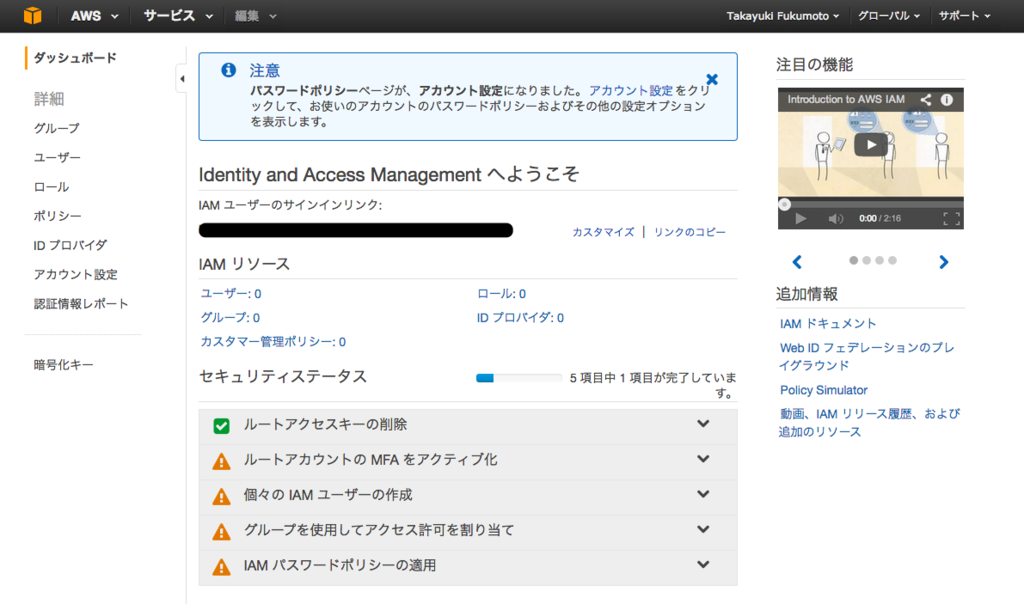Open ロール in the sidebar
This screenshot has height=604, width=1024.
pos(51,187)
